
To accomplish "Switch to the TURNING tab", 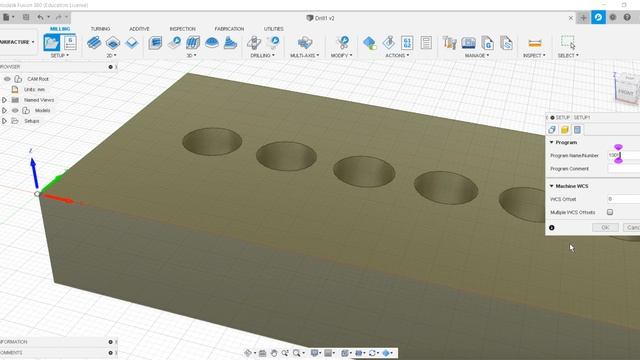I will (100, 29).
